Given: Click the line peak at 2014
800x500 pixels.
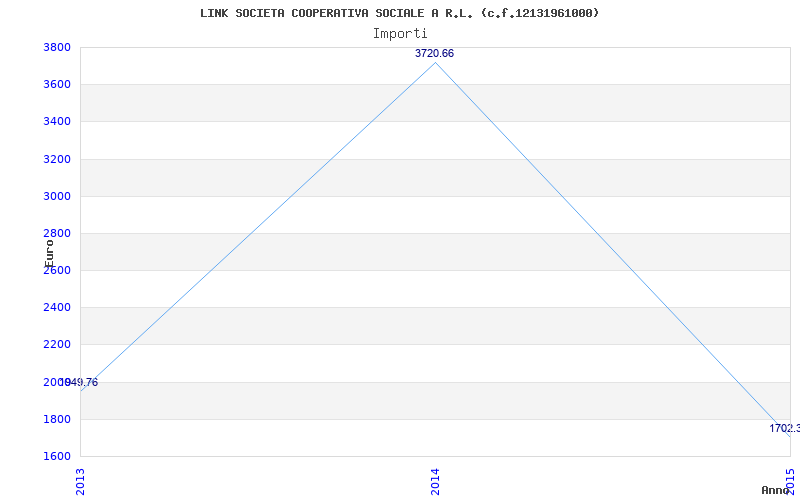Looking at the screenshot, I should point(435,62).
